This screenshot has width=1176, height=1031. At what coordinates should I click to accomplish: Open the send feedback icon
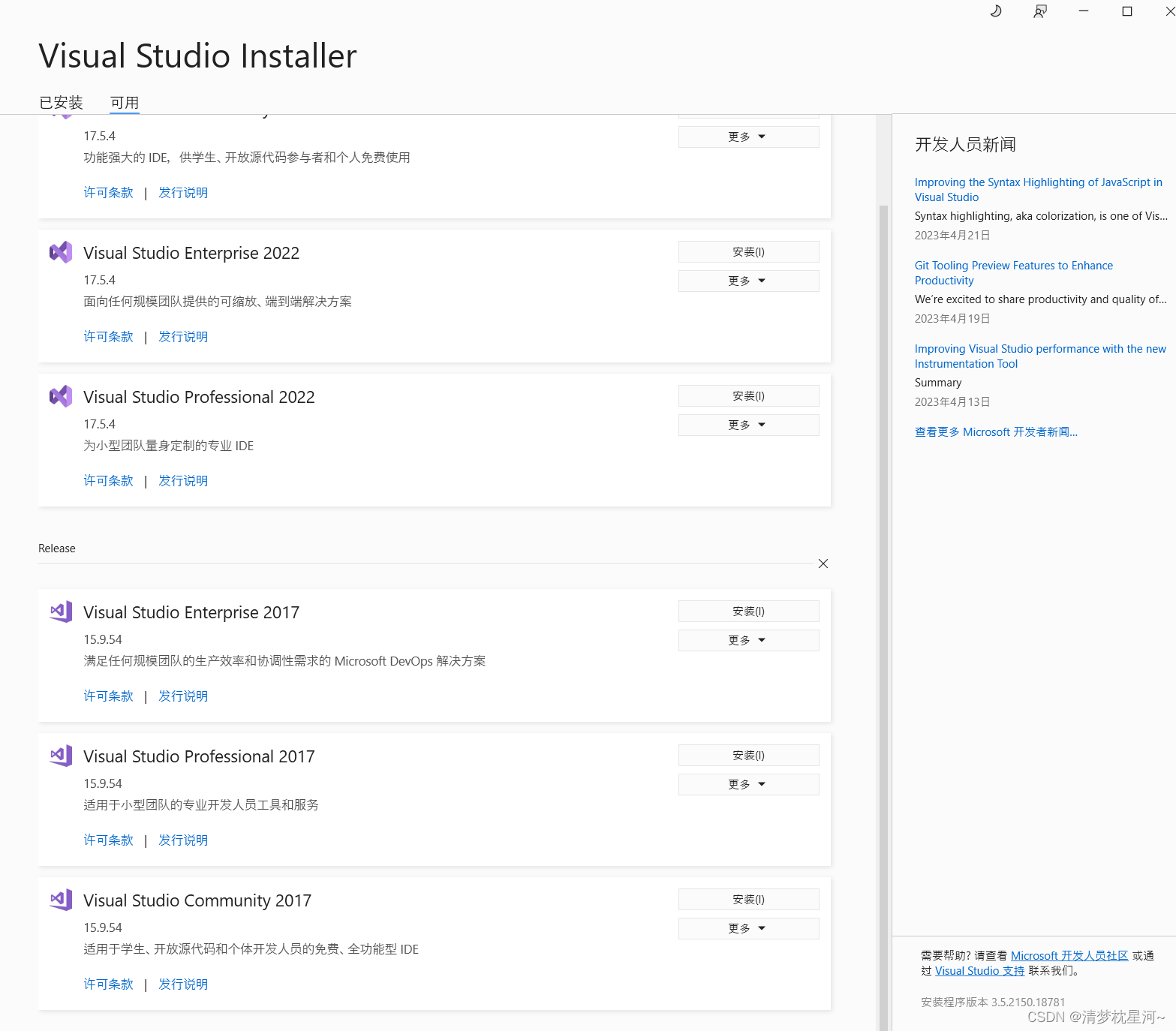tap(1039, 11)
